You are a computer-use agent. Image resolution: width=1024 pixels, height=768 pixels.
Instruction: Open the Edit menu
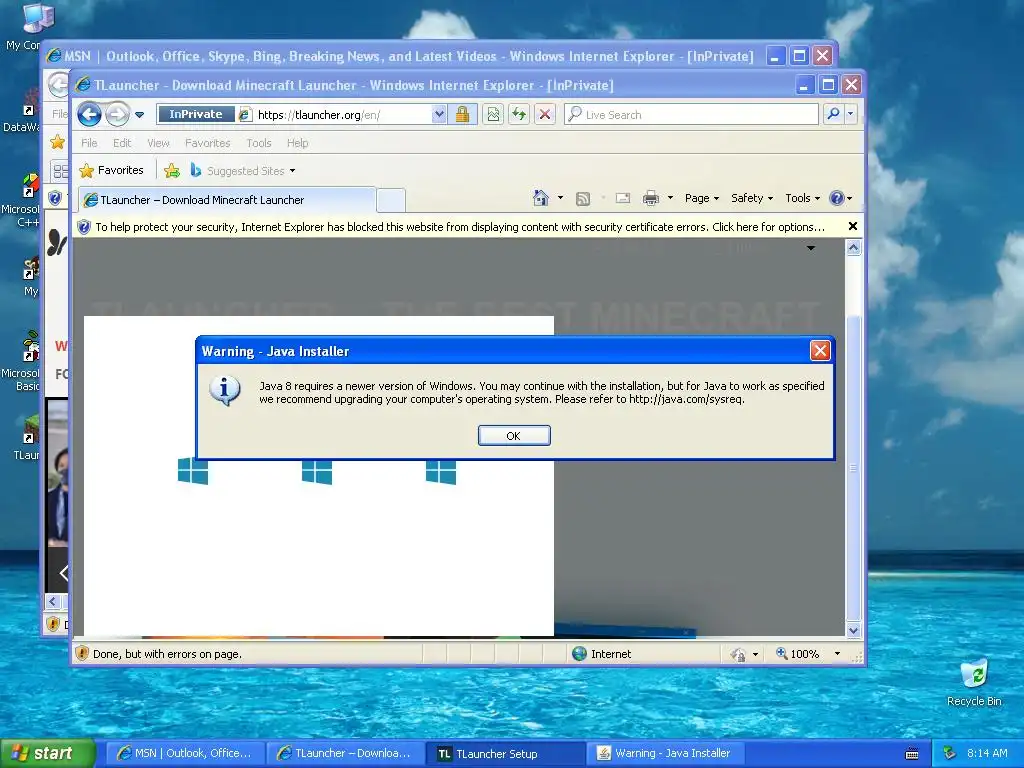[x=122, y=143]
